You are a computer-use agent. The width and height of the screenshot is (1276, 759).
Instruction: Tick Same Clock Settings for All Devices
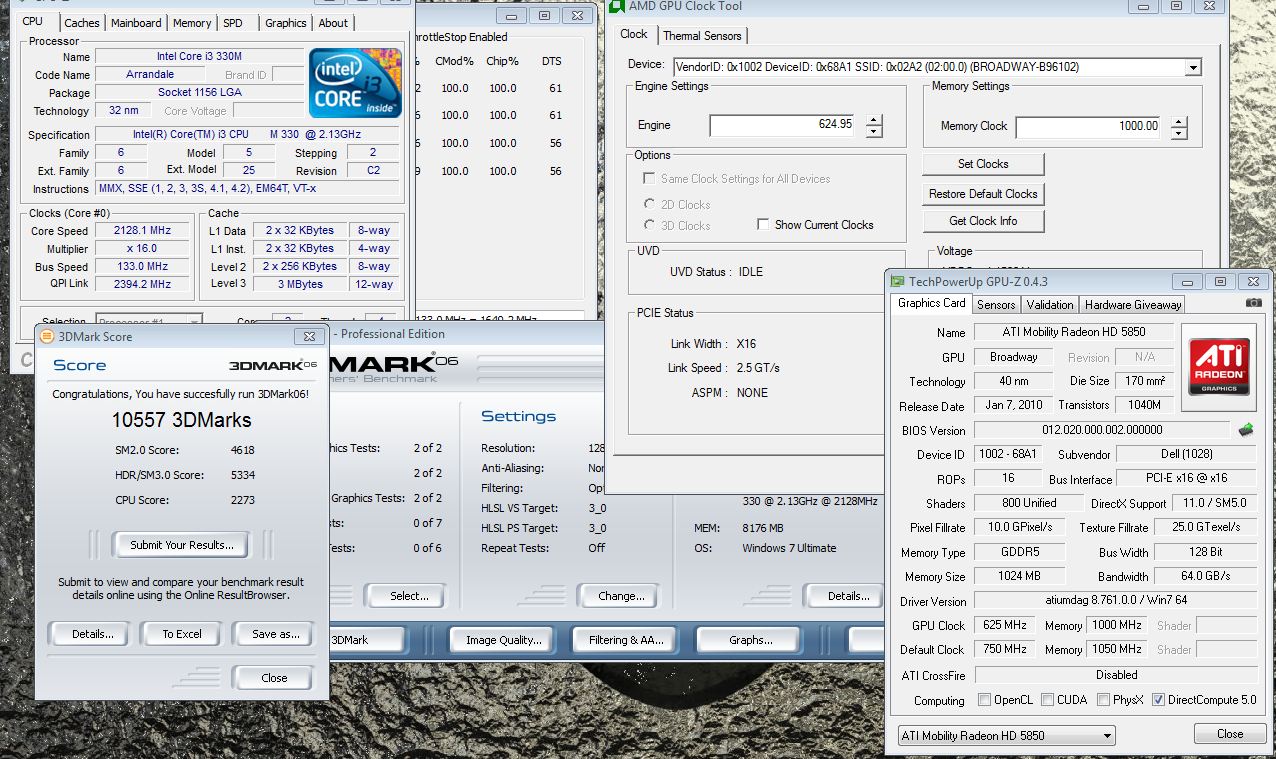pyautogui.click(x=651, y=179)
